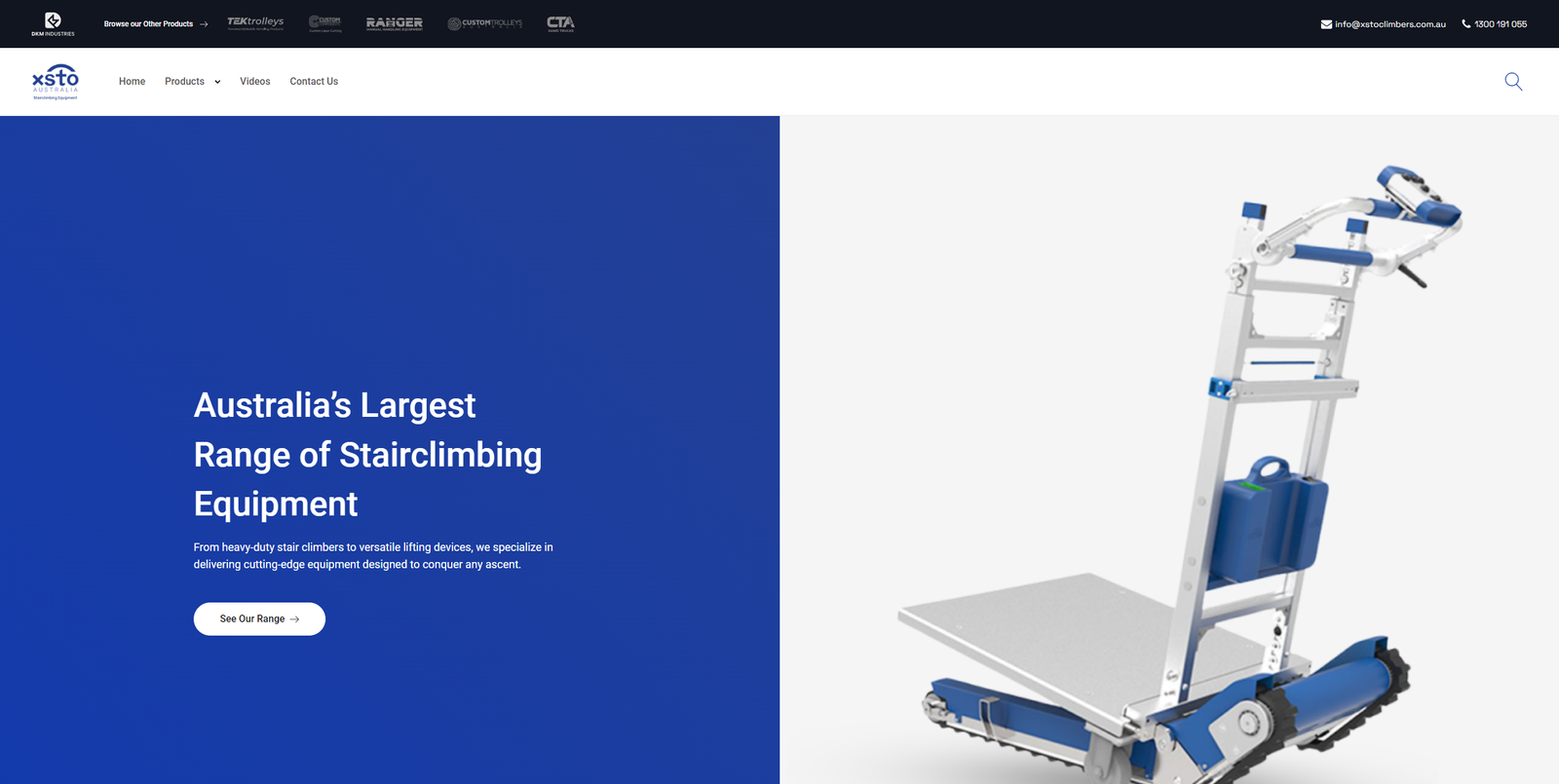The image size is (1559, 784).
Task: Open the TEKtrolleys brand logo link
Action: (255, 23)
